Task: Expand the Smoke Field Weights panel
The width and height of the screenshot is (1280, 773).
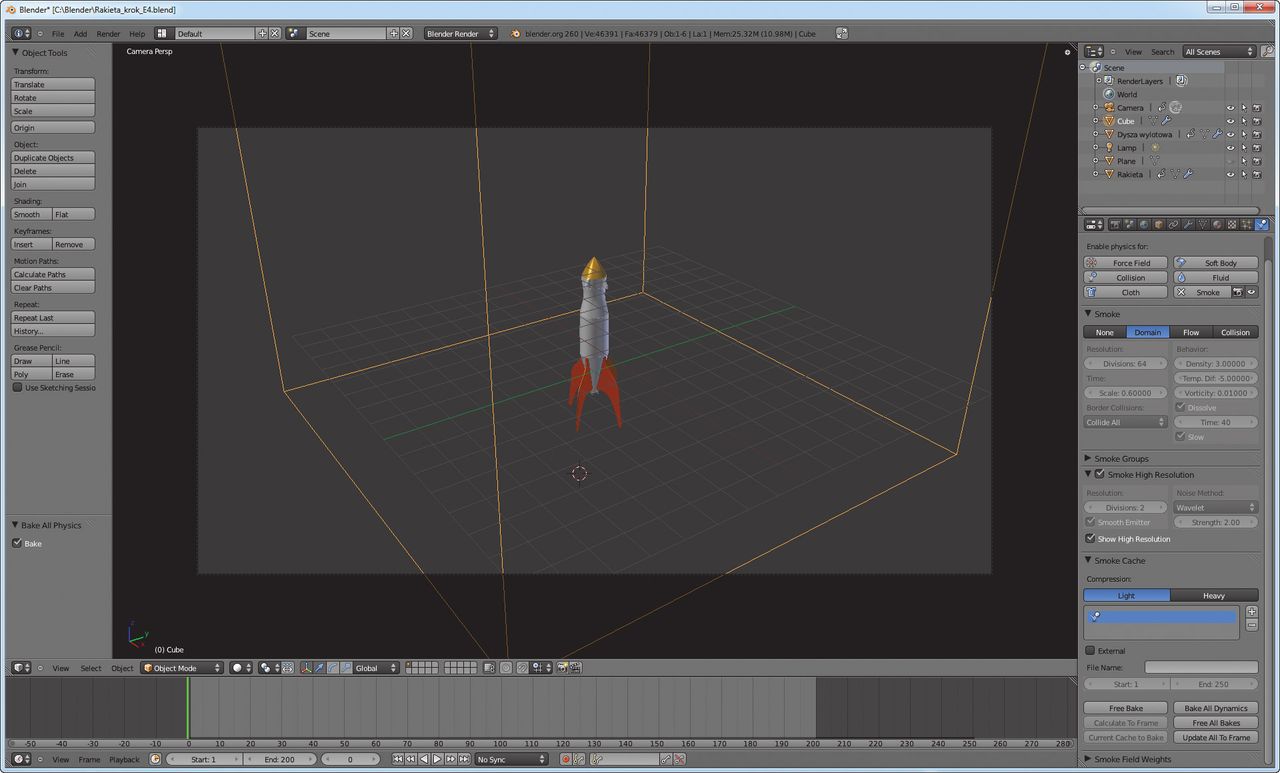Action: [1088, 759]
